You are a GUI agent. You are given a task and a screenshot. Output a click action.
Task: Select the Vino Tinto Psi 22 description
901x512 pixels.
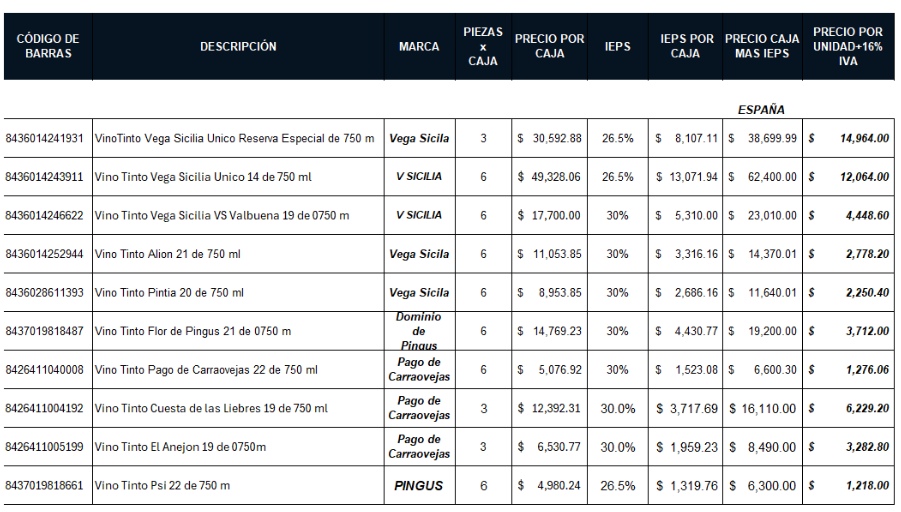pyautogui.click(x=162, y=486)
